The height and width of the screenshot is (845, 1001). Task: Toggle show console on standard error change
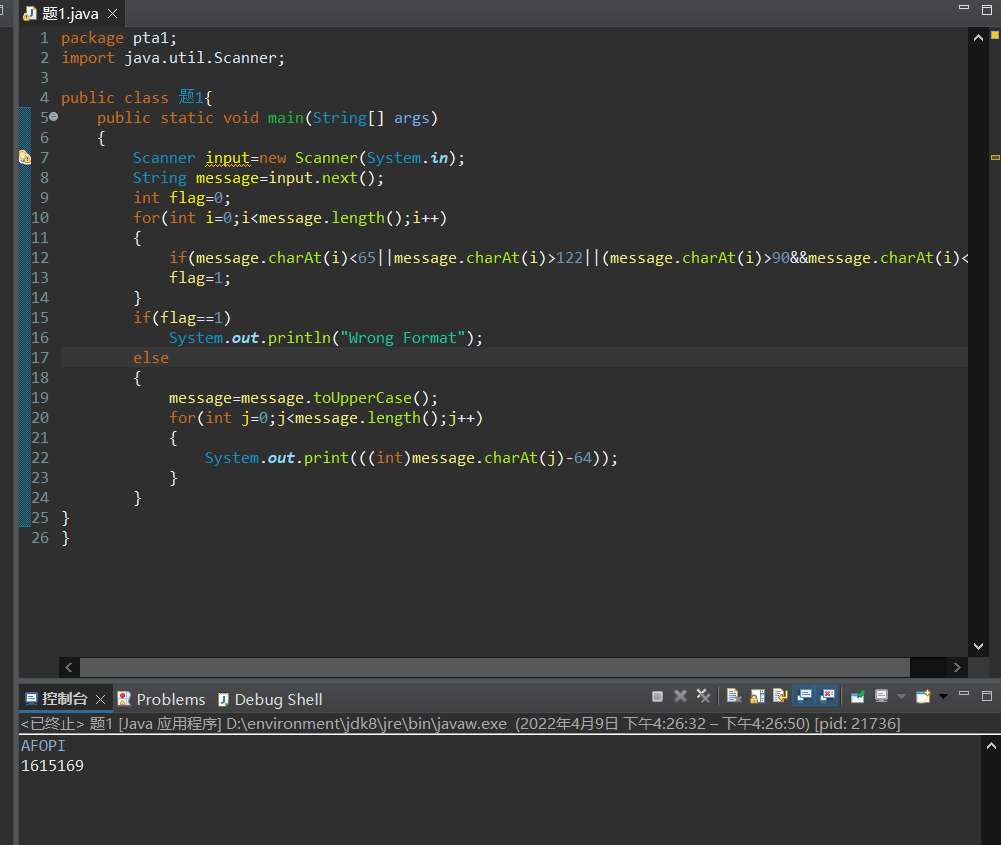click(826, 696)
